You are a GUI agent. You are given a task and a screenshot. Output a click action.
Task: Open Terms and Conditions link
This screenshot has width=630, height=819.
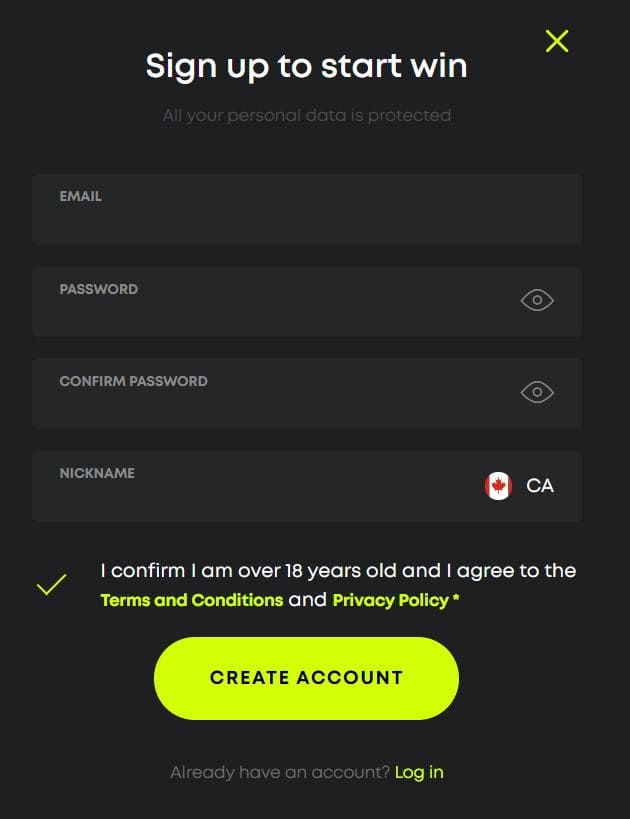pyautogui.click(x=192, y=600)
